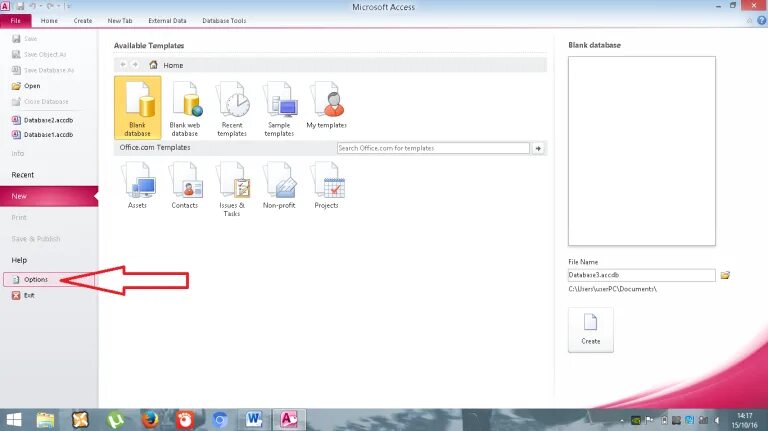Viewport: 768px width, 431px height.
Task: Go forward in template navigation
Action: click(135, 65)
